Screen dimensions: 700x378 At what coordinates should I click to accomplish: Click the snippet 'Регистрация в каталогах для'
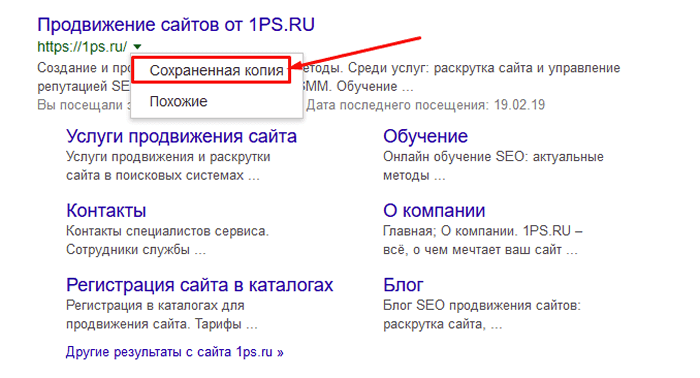click(155, 305)
